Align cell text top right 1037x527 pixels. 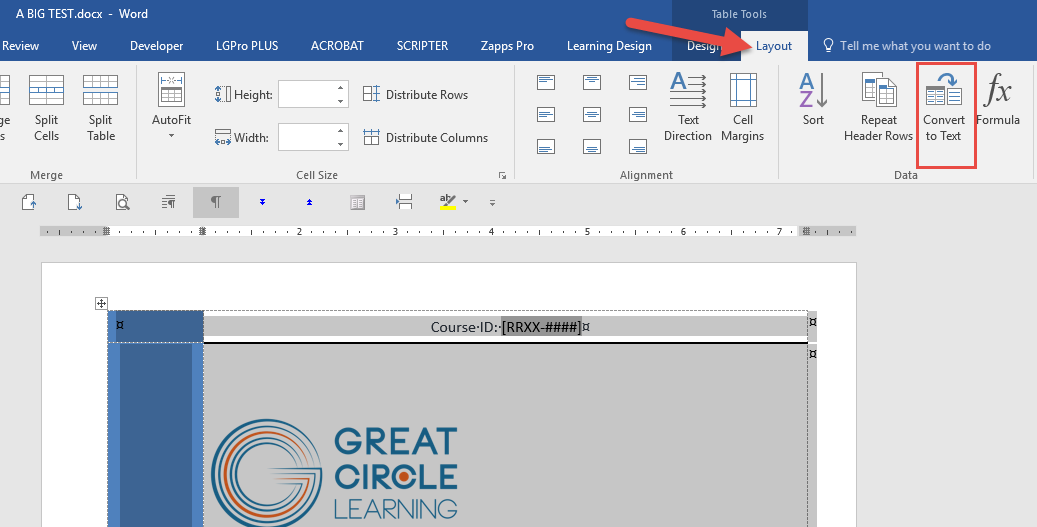638,83
